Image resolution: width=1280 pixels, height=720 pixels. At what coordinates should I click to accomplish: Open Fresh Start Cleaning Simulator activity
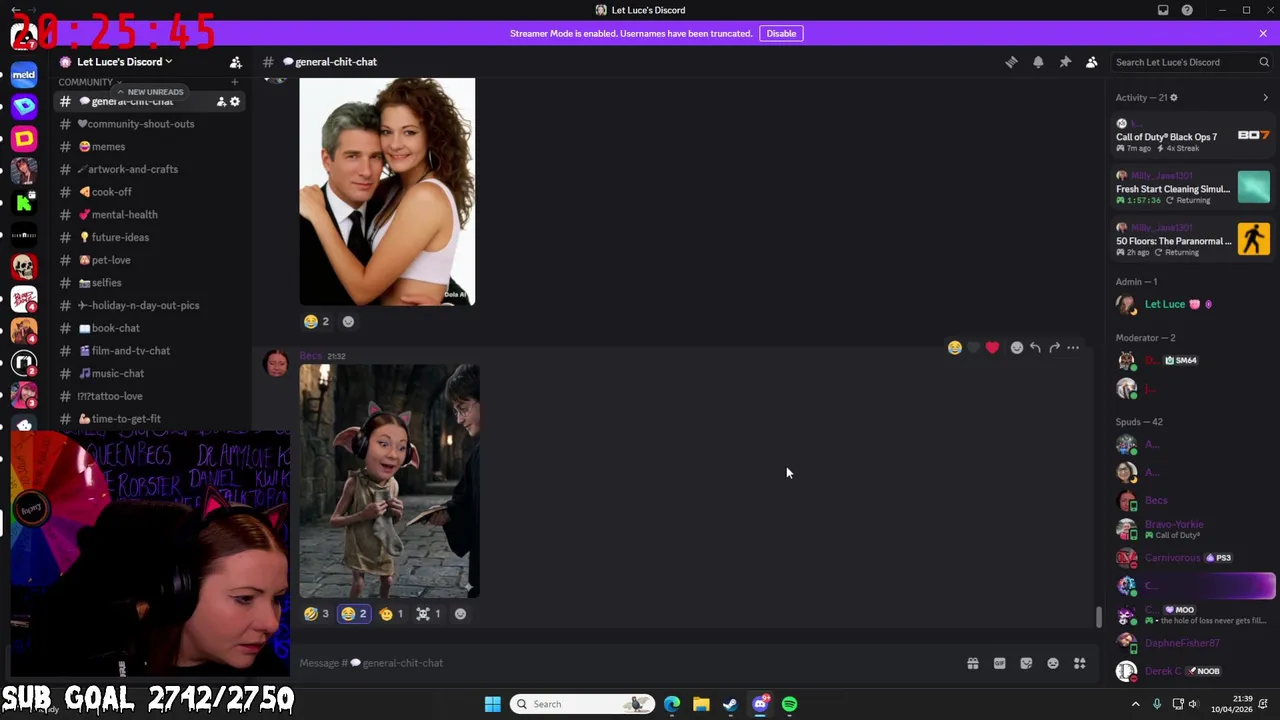[1193, 188]
